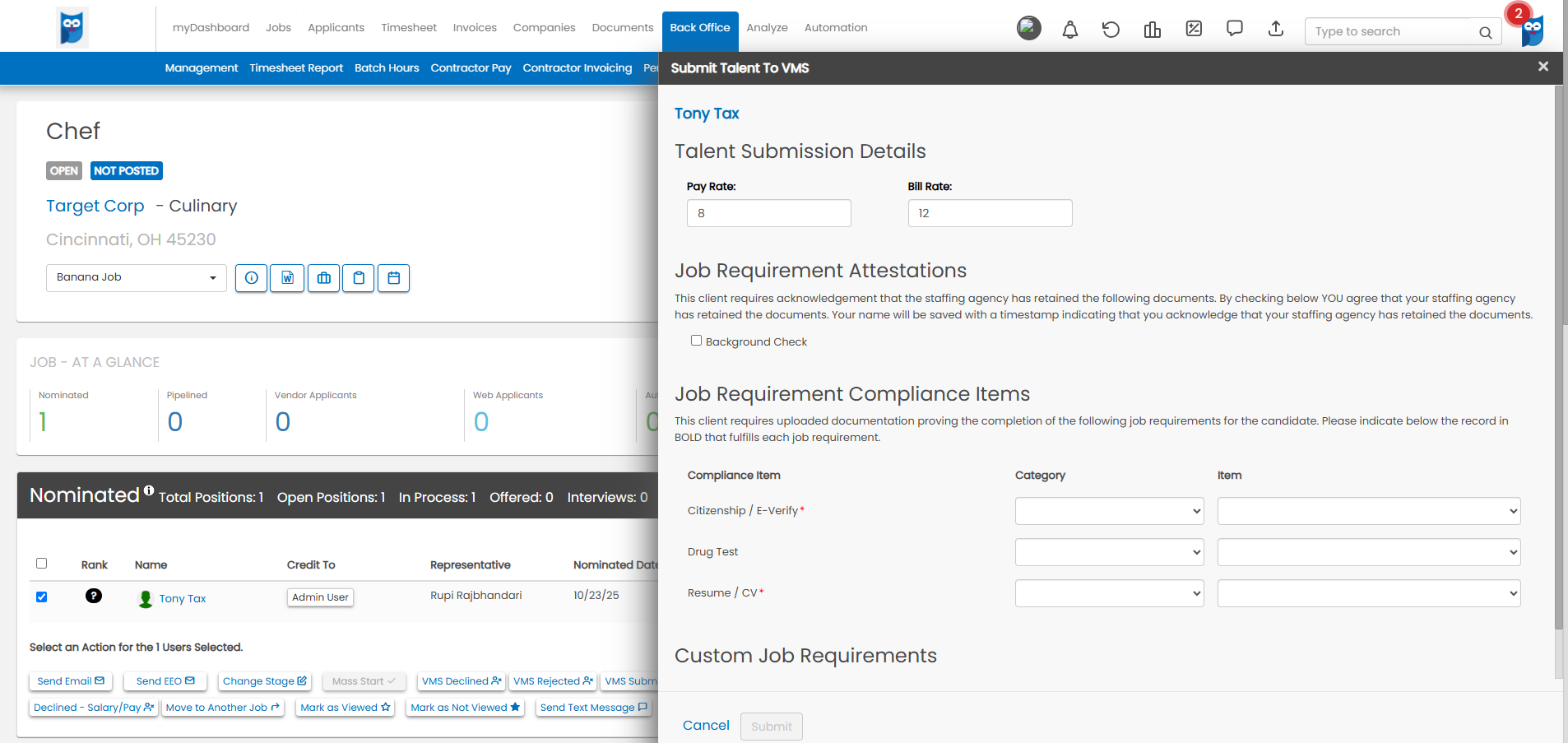Image resolution: width=1568 pixels, height=743 pixels.
Task: Click the Word document icon for job
Action: pos(287,278)
